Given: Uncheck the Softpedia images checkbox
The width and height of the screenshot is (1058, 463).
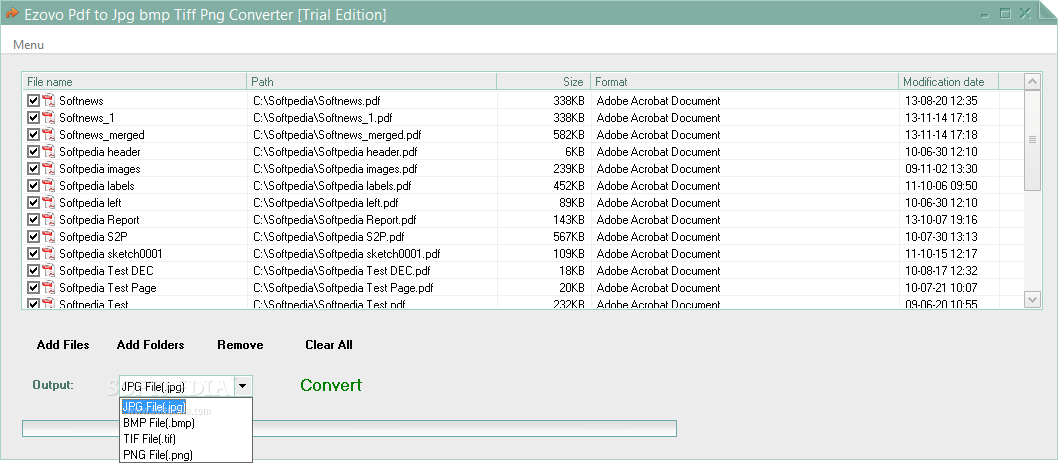Looking at the screenshot, I should [x=33, y=168].
